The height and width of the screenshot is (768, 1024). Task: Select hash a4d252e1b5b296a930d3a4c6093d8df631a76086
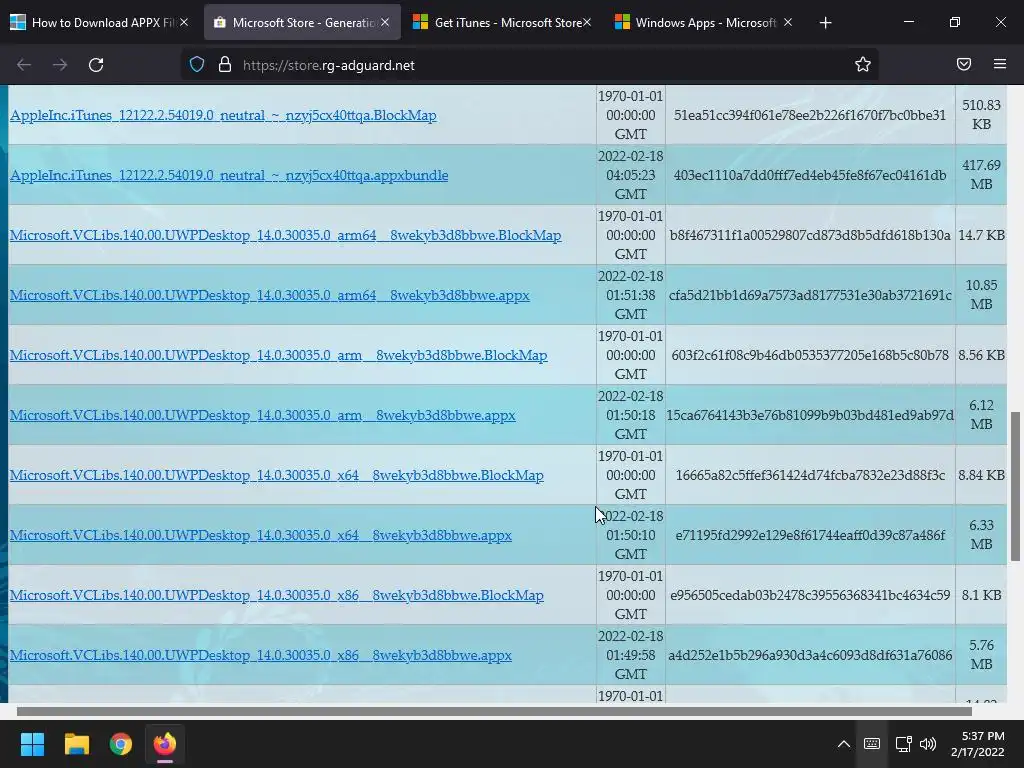(x=810, y=656)
